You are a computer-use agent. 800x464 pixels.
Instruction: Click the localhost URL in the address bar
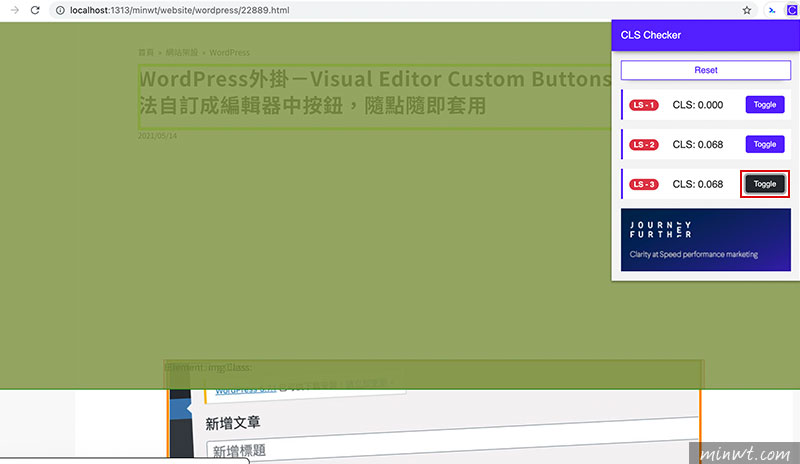tap(180, 10)
